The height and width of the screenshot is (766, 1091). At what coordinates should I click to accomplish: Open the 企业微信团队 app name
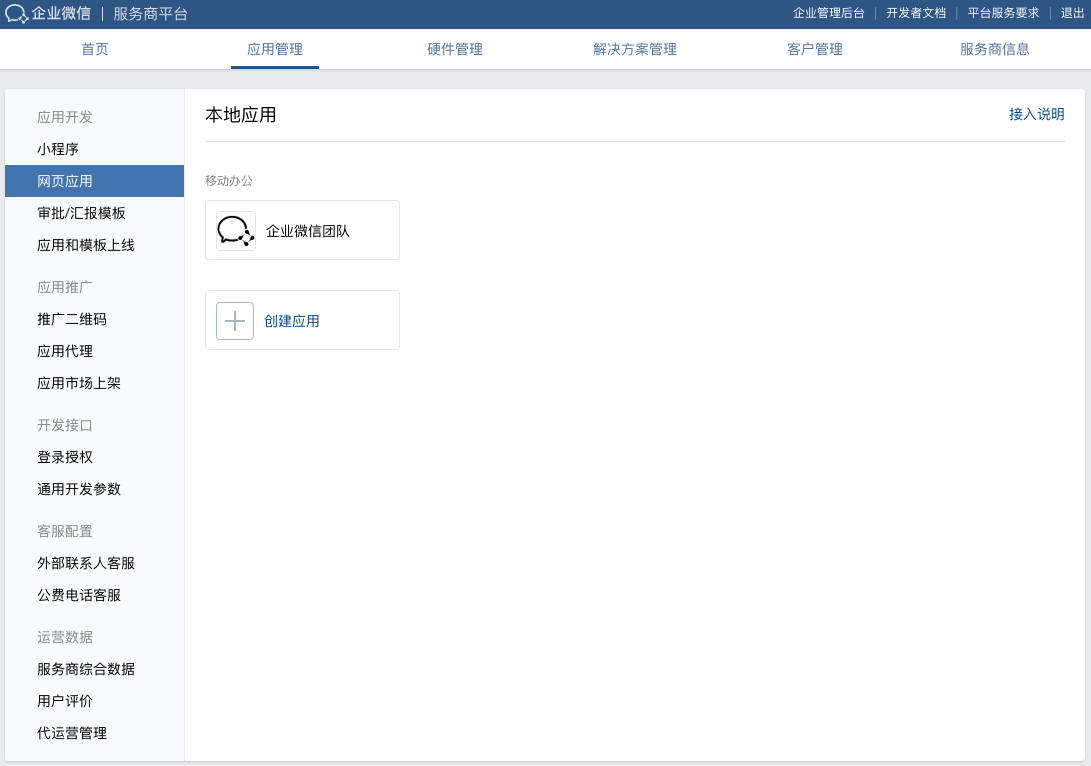click(x=308, y=231)
